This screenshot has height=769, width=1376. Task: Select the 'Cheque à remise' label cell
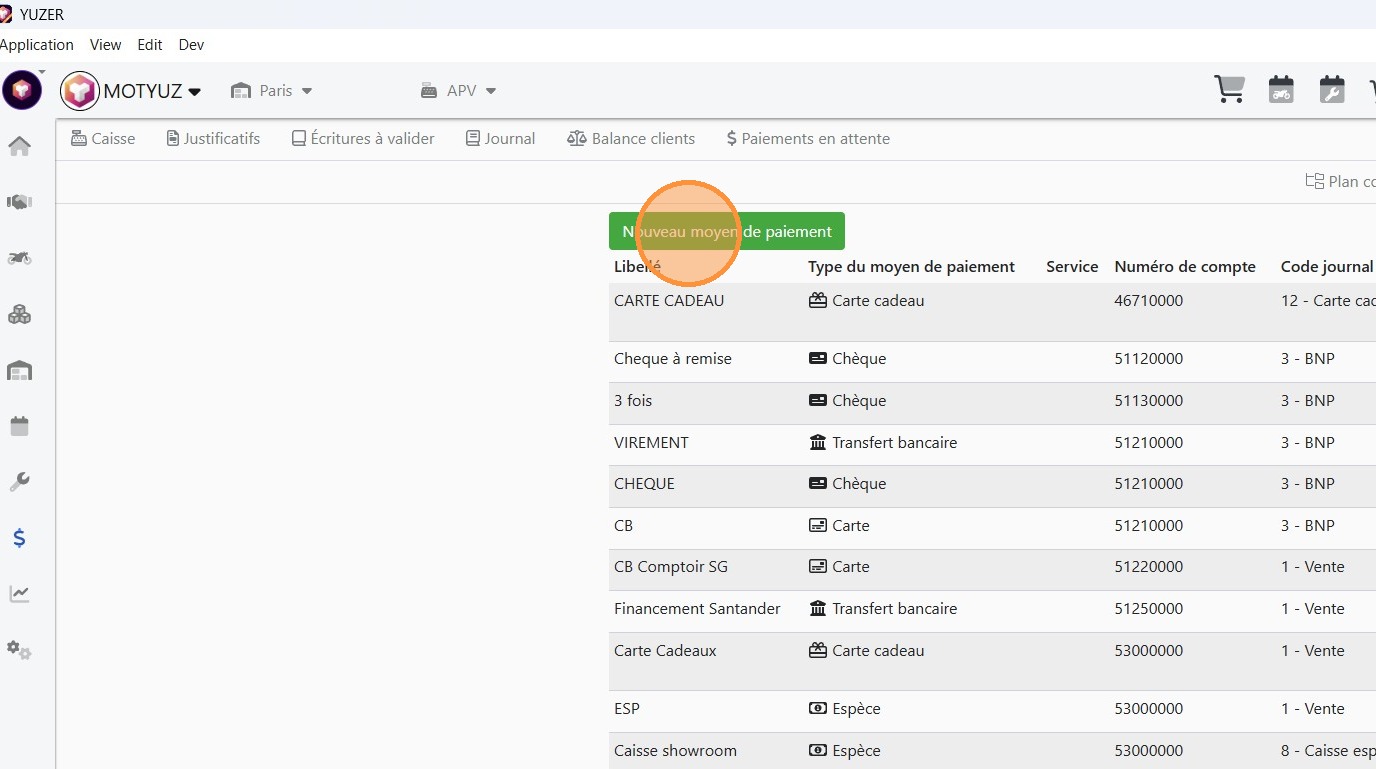673,359
